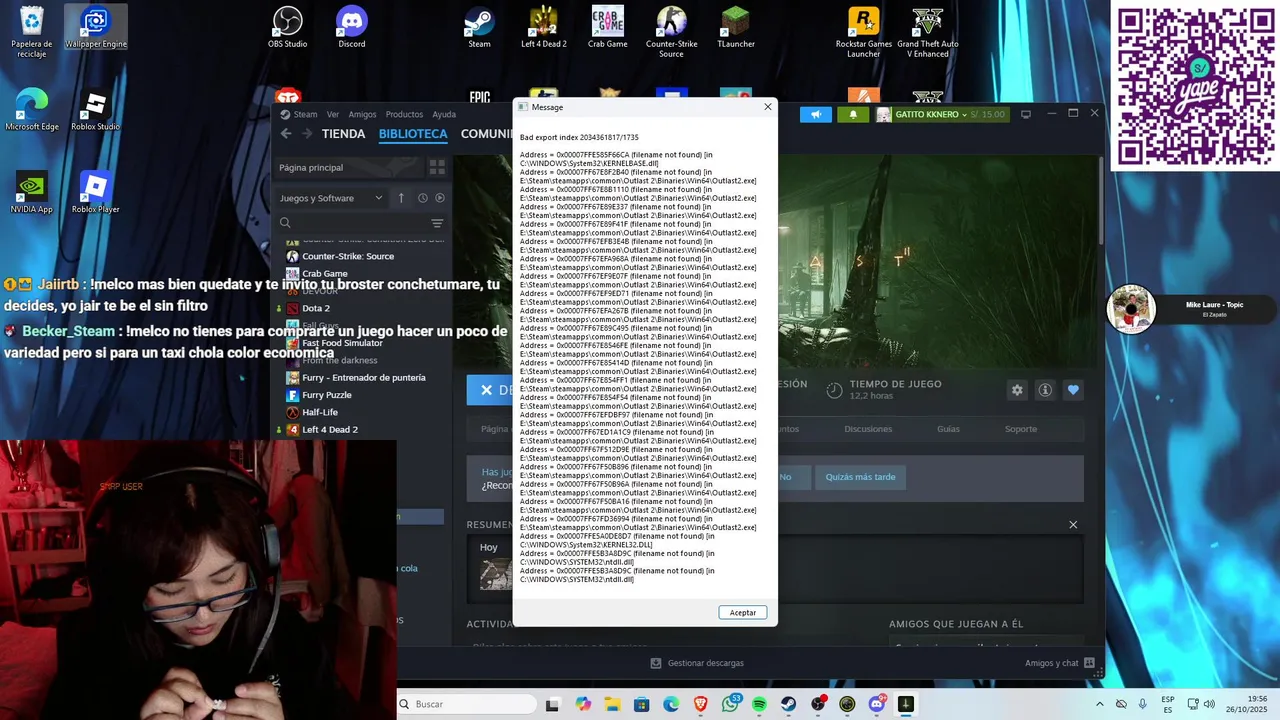
Task: Open Gestionar descargas in Steam
Action: point(697,663)
